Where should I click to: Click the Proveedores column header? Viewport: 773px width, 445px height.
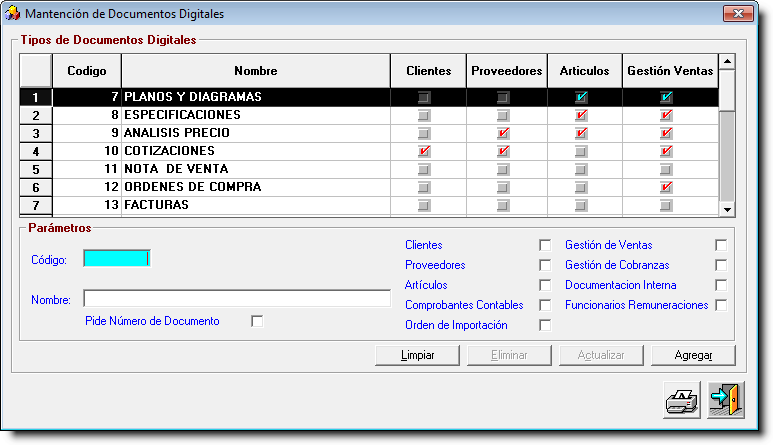pyautogui.click(x=507, y=71)
